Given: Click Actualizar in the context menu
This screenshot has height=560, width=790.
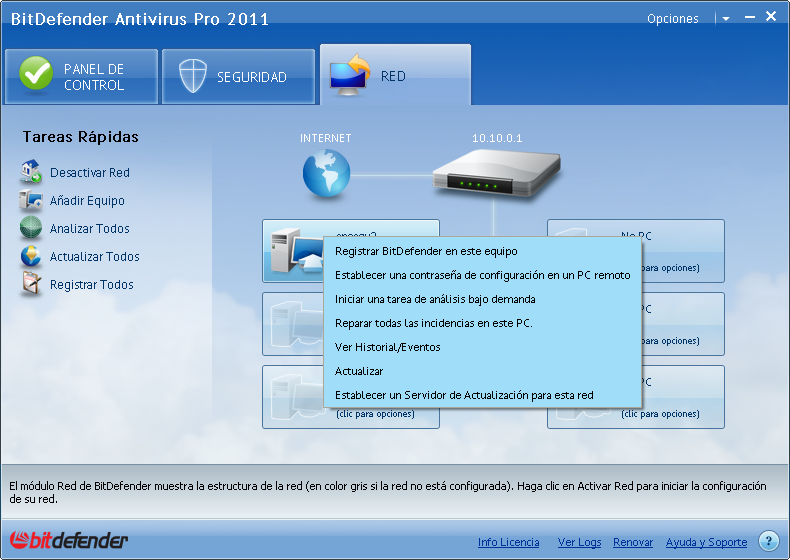Looking at the screenshot, I should click(359, 371).
